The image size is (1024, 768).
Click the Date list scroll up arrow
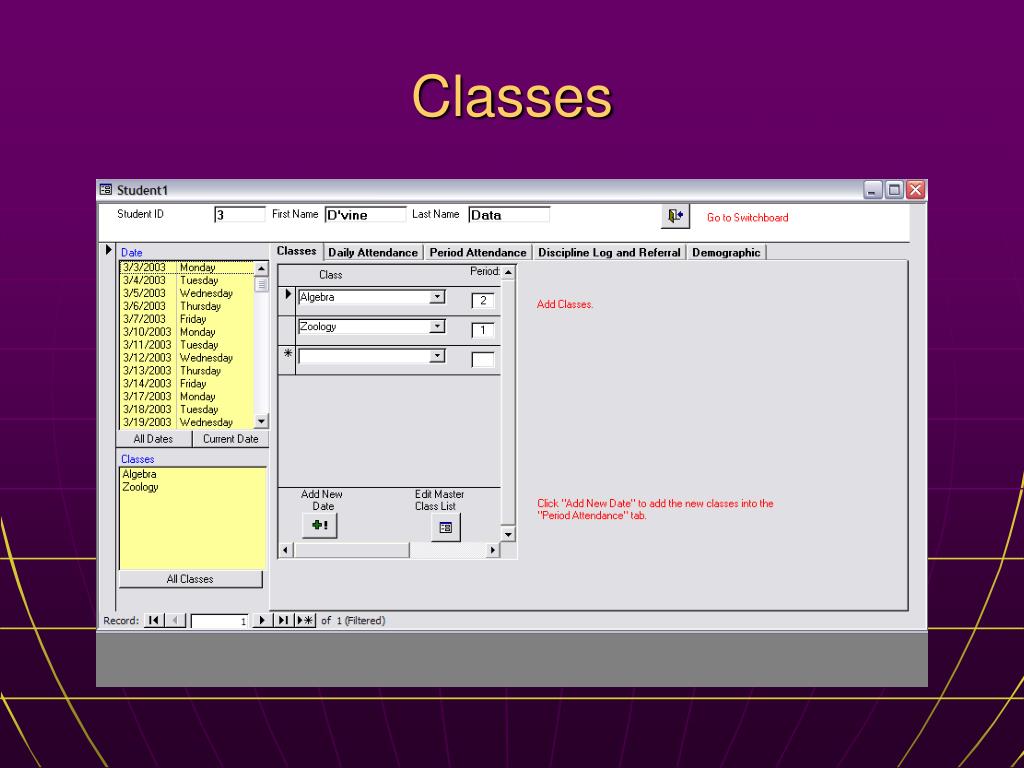[261, 268]
